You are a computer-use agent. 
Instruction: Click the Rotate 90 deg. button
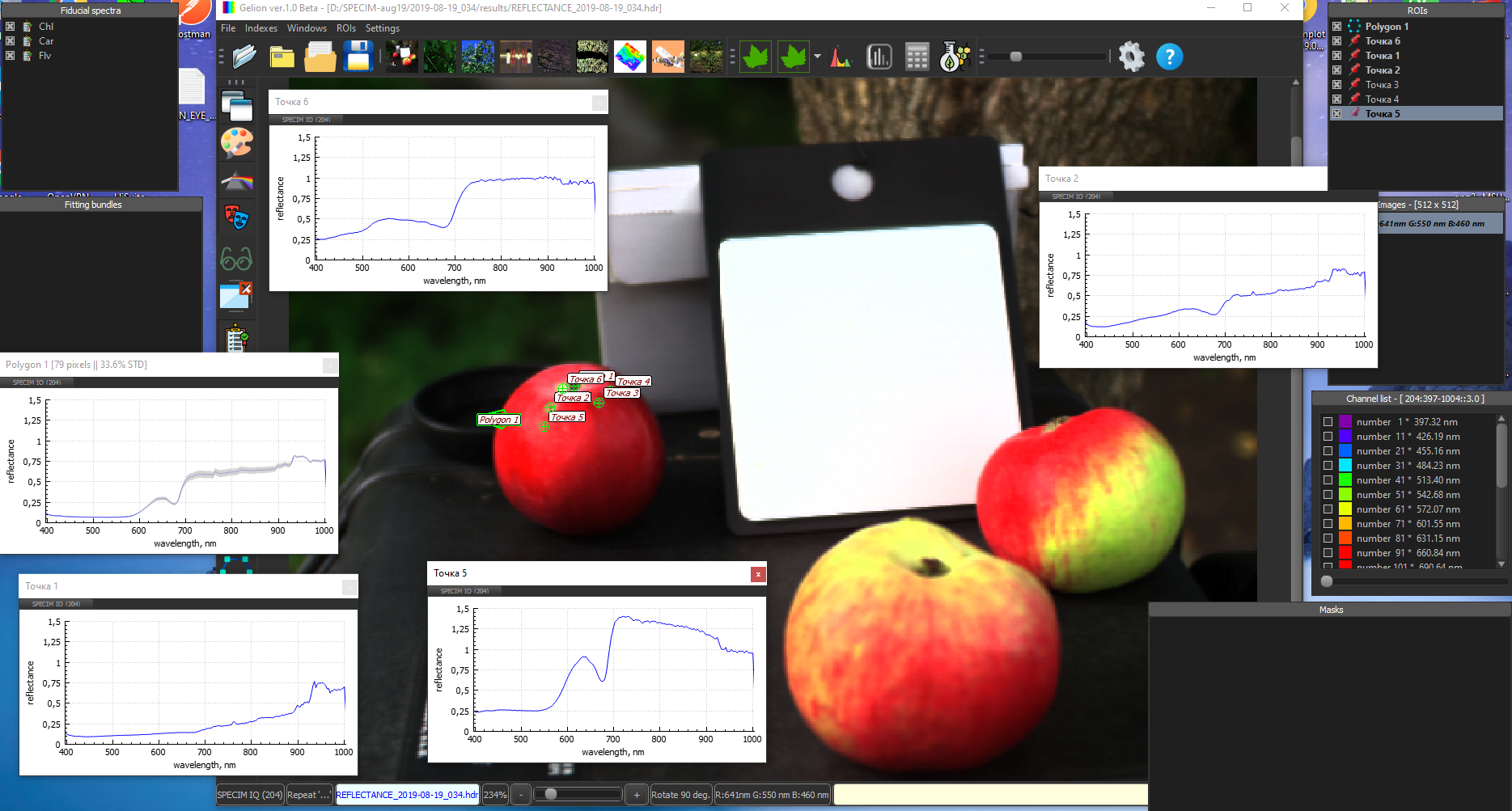click(680, 795)
